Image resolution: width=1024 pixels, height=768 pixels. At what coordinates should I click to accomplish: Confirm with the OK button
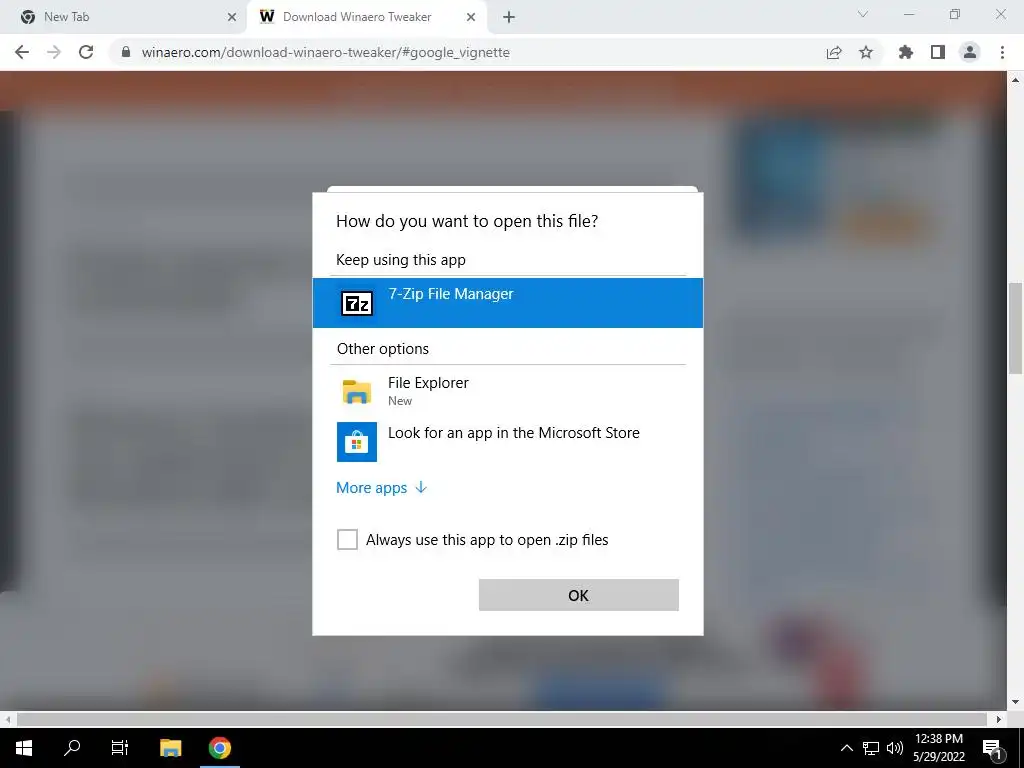(x=579, y=595)
